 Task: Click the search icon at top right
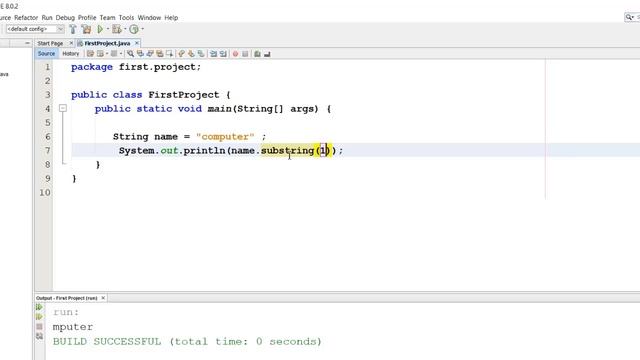coord(630,17)
